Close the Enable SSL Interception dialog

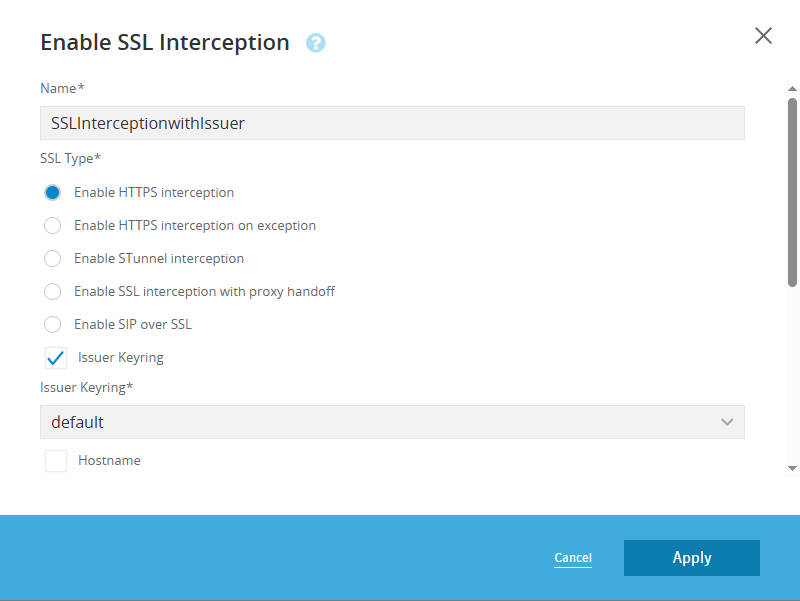(763, 36)
